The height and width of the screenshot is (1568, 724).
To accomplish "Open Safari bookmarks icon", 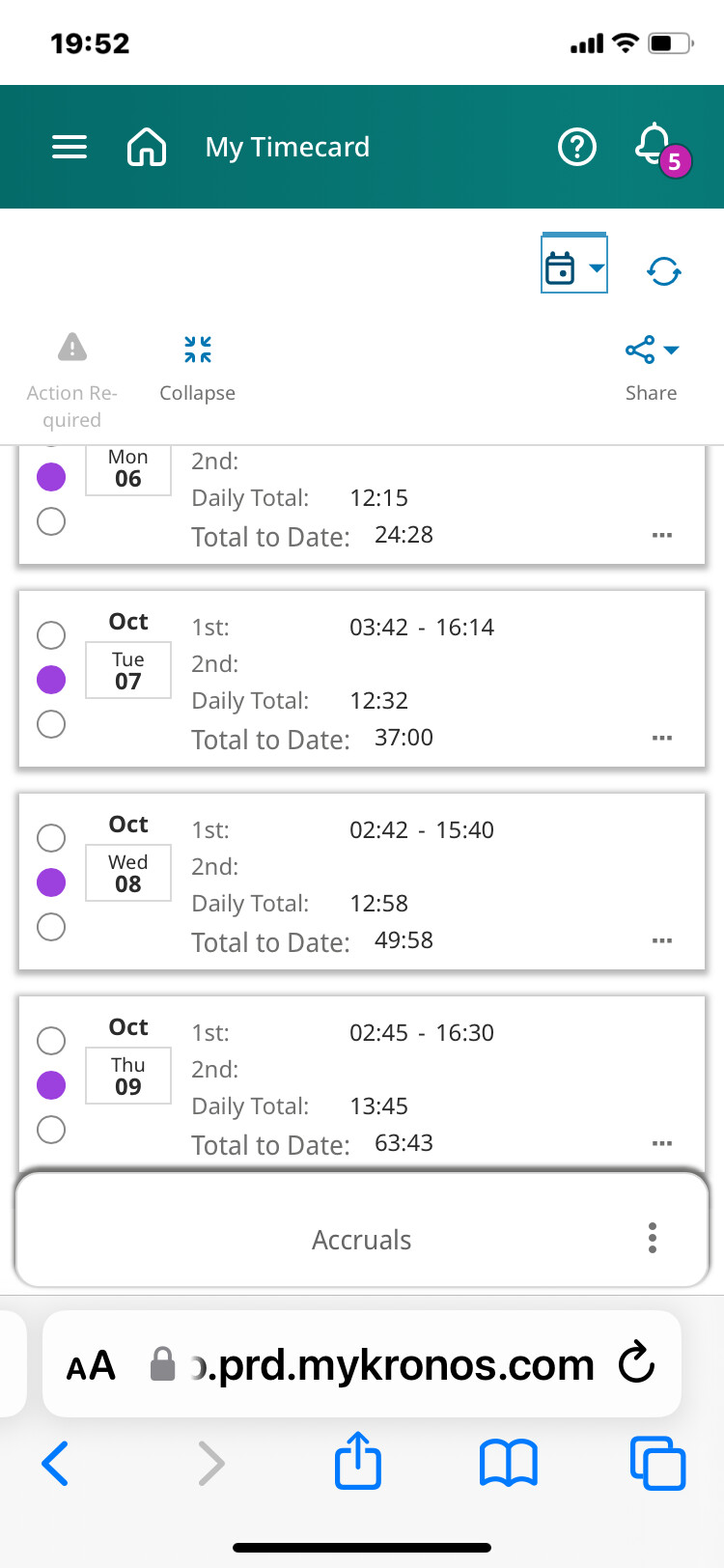I will tap(509, 1462).
